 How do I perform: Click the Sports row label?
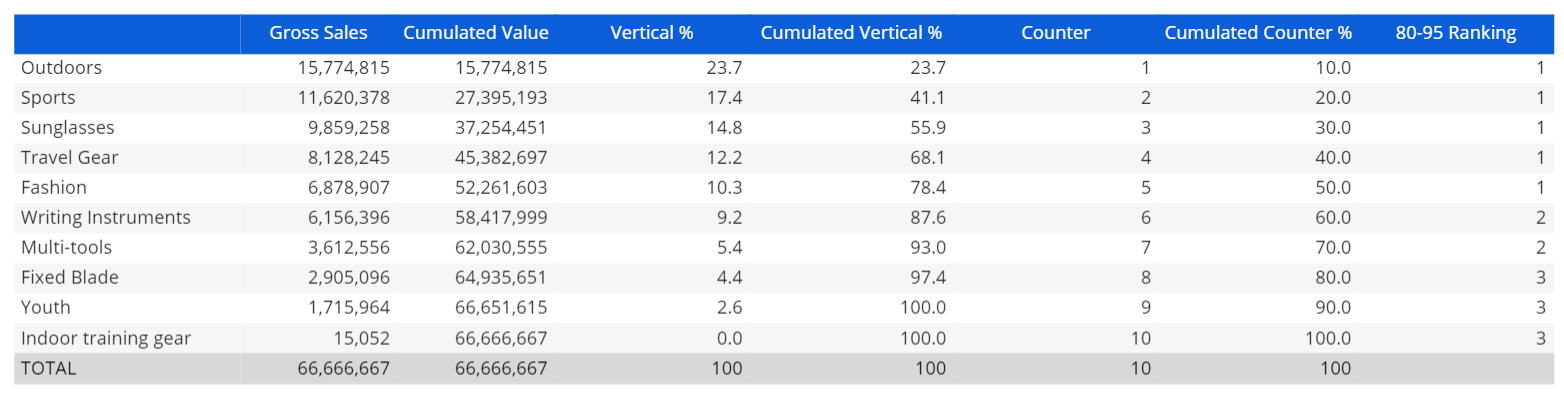pyautogui.click(x=48, y=98)
